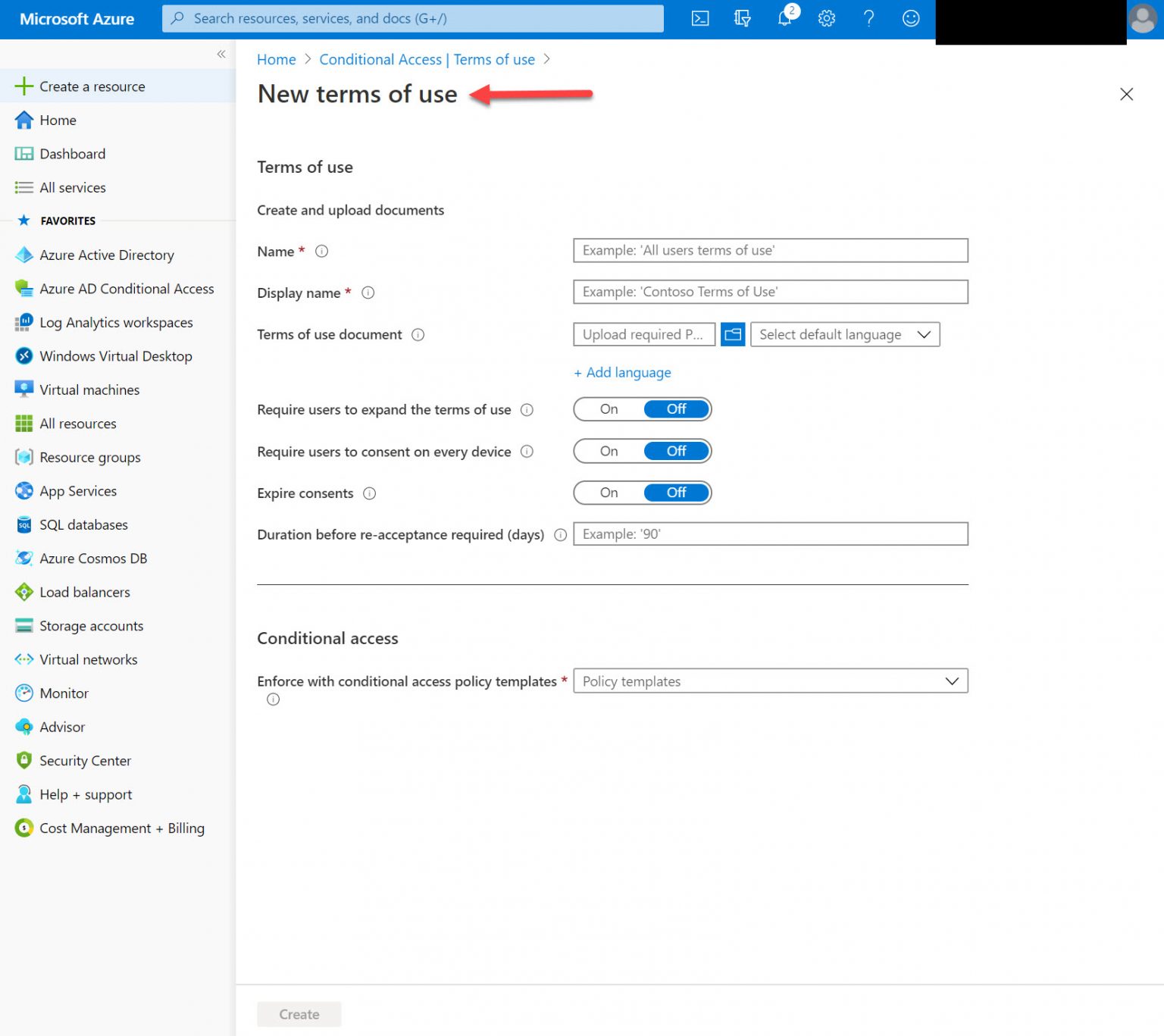
Task: Open Windows Virtual Desktop
Action: (x=115, y=355)
